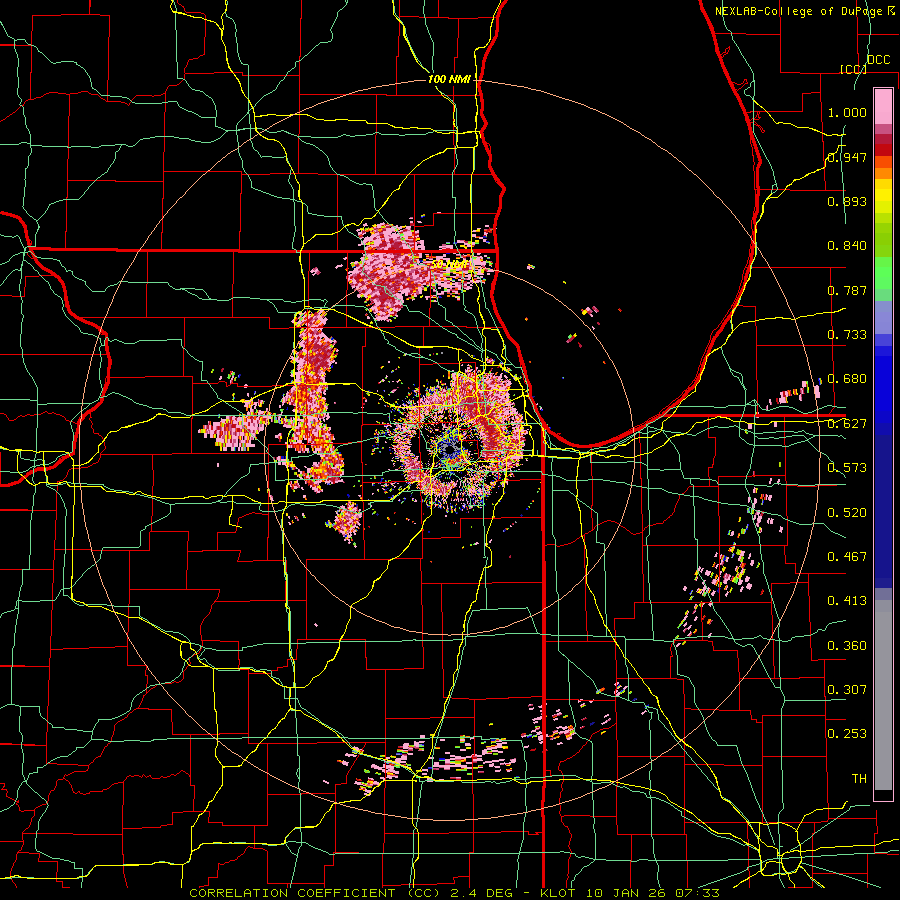Click the 0.307 scale value
This screenshot has width=900, height=900.
coord(847,690)
